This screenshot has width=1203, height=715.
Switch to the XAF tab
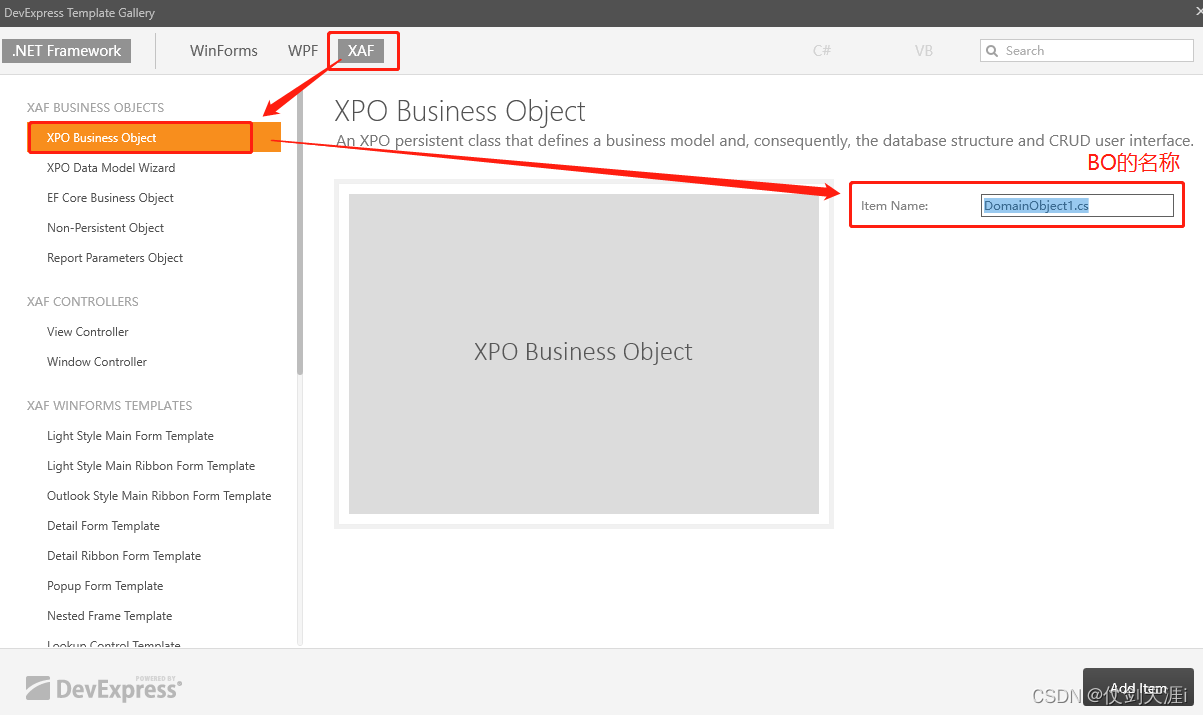[361, 51]
